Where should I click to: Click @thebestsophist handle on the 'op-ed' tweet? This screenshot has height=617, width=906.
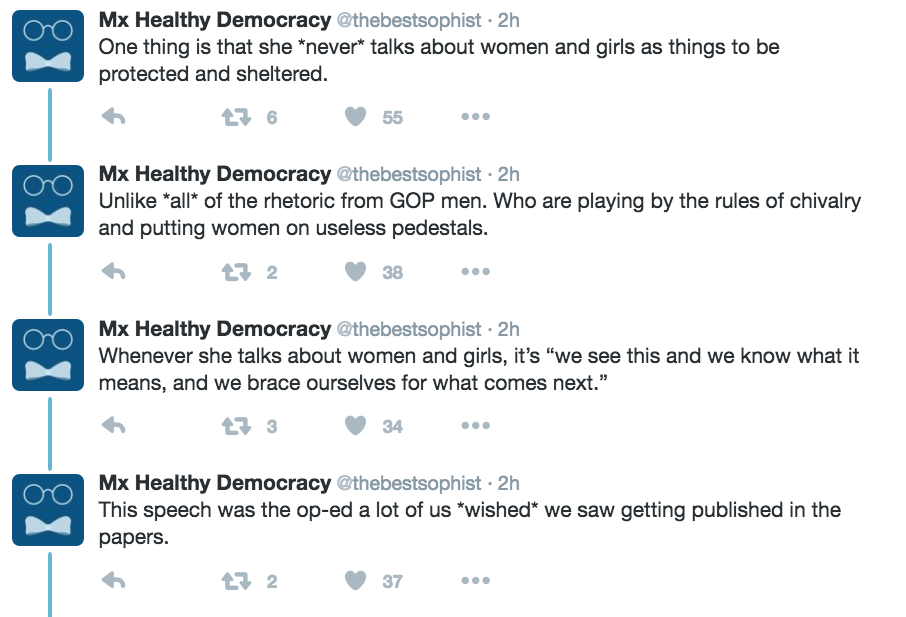click(408, 484)
